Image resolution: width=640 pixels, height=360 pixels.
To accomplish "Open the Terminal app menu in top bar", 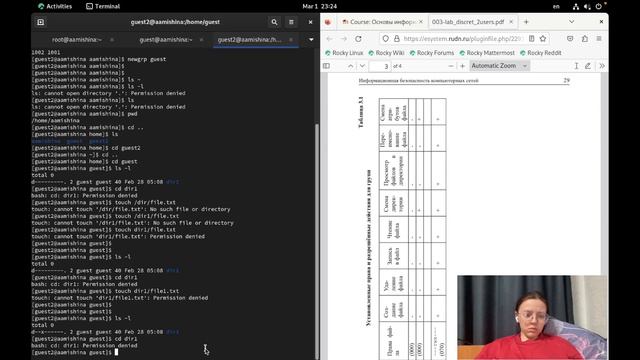I will (103, 6).
